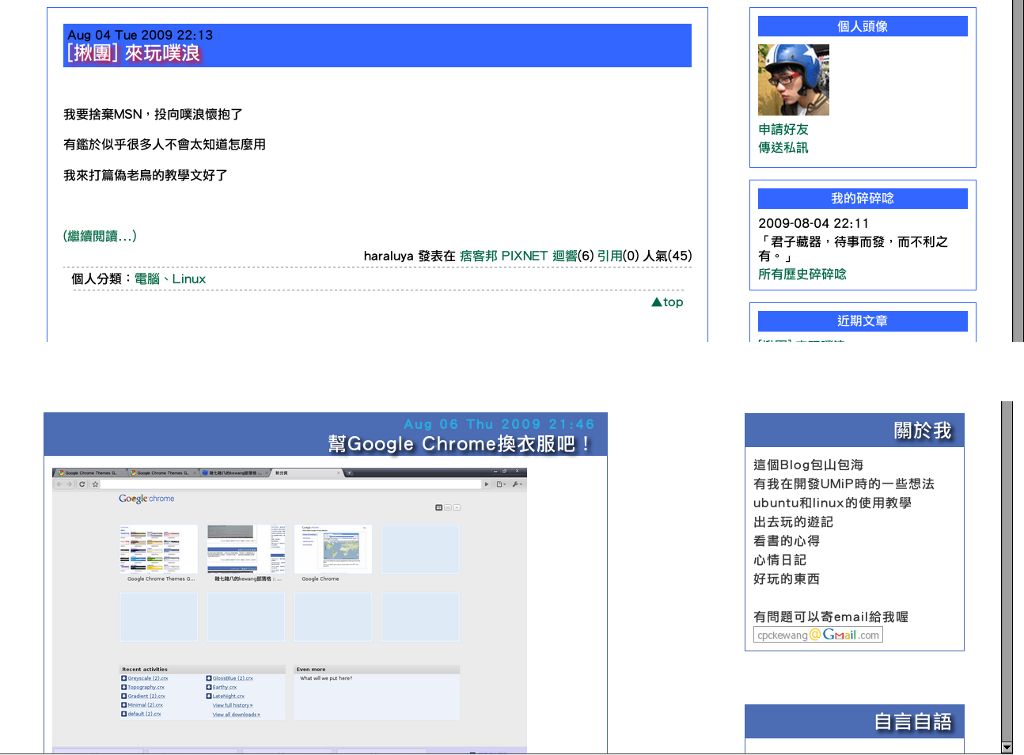Click the text 2009-08-04 22:11 timestamp
The height and width of the screenshot is (755, 1024).
click(813, 223)
